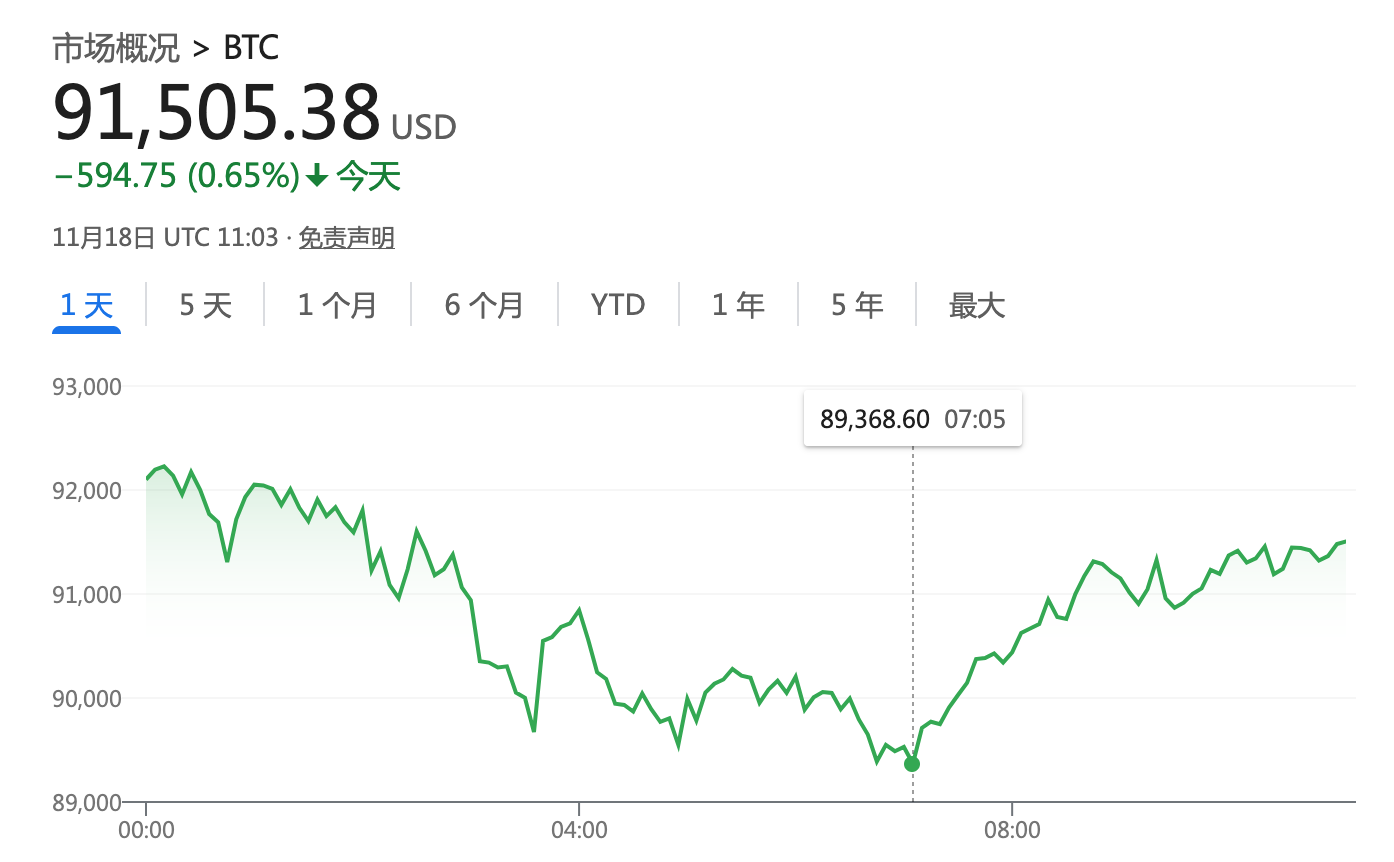Image resolution: width=1394 pixels, height=862 pixels.
Task: Open the 市场概况 breadcrumb link
Action: (116, 48)
